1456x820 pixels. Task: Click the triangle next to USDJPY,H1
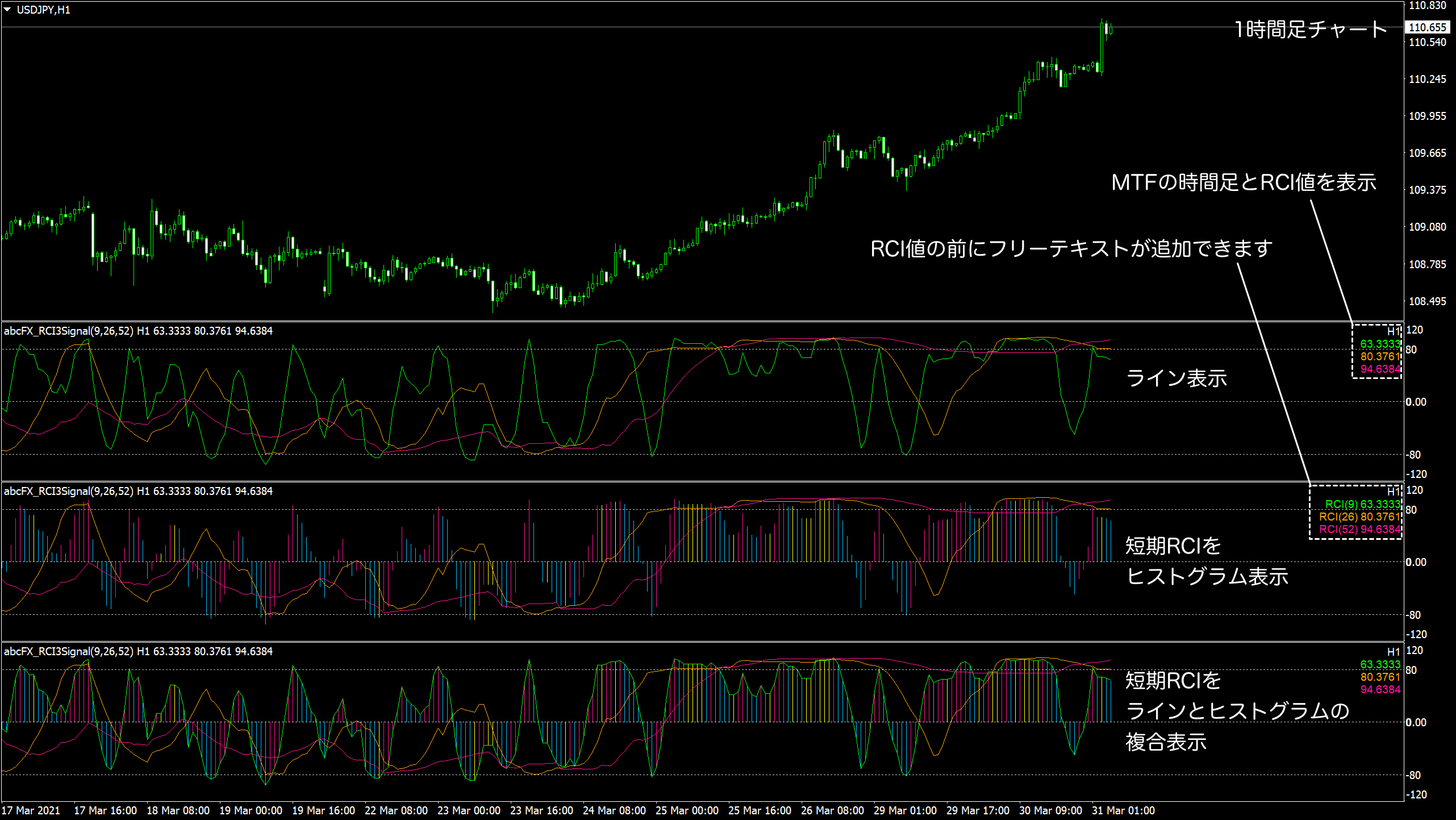point(7,10)
